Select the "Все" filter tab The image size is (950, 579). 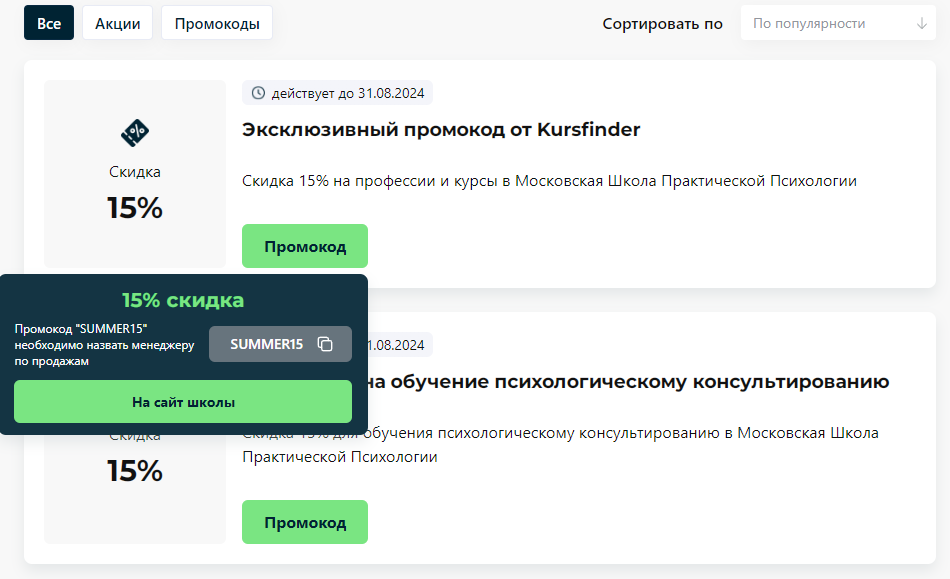pyautogui.click(x=48, y=23)
